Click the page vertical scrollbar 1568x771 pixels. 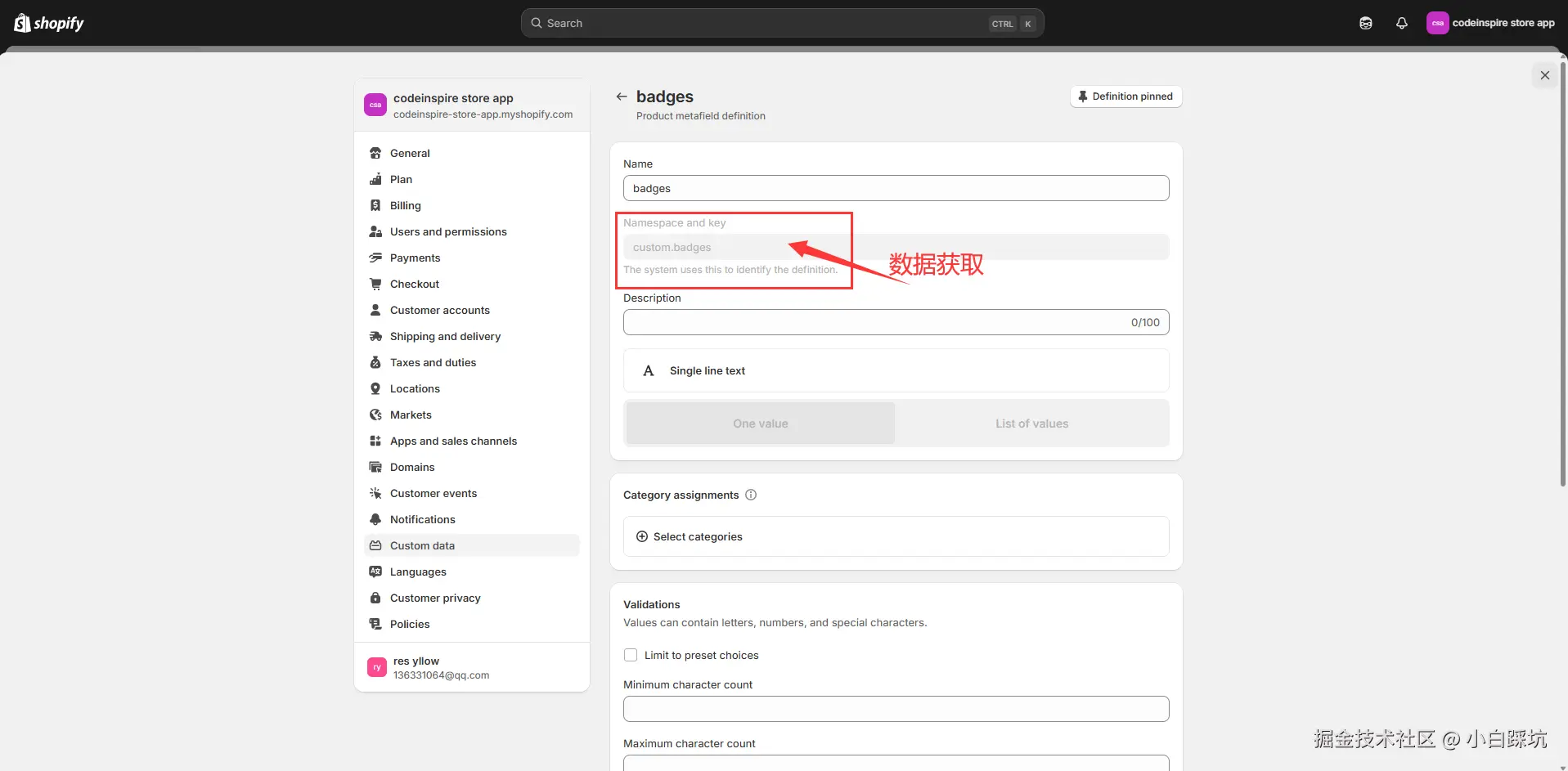click(1562, 274)
